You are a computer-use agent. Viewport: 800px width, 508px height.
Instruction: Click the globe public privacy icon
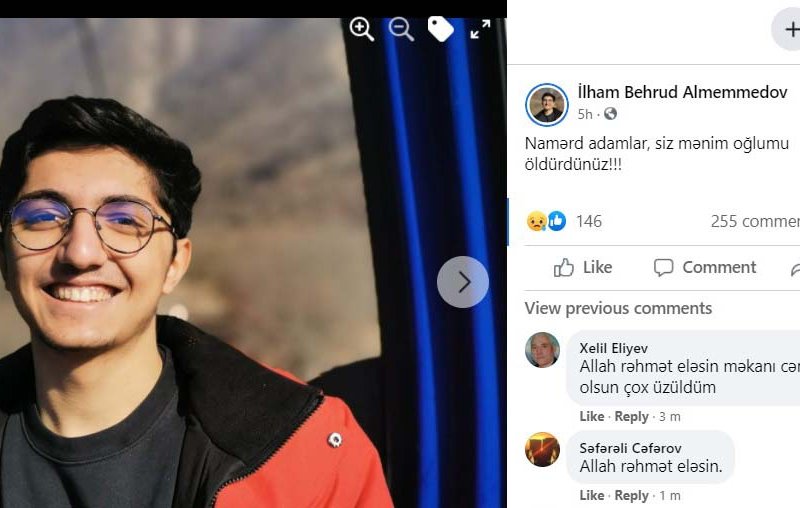pos(610,114)
